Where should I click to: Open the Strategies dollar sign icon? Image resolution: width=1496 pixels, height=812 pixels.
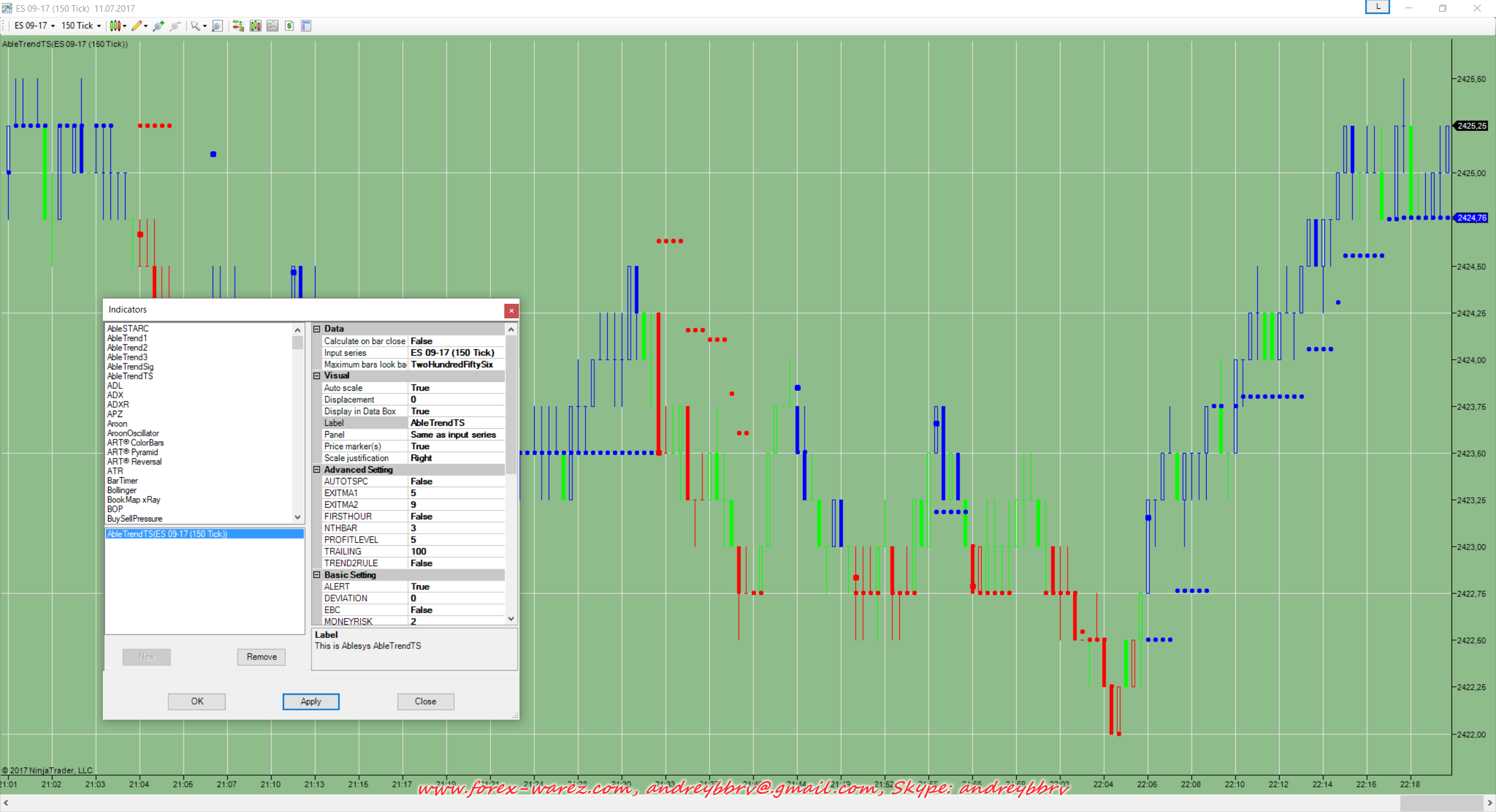(x=289, y=26)
